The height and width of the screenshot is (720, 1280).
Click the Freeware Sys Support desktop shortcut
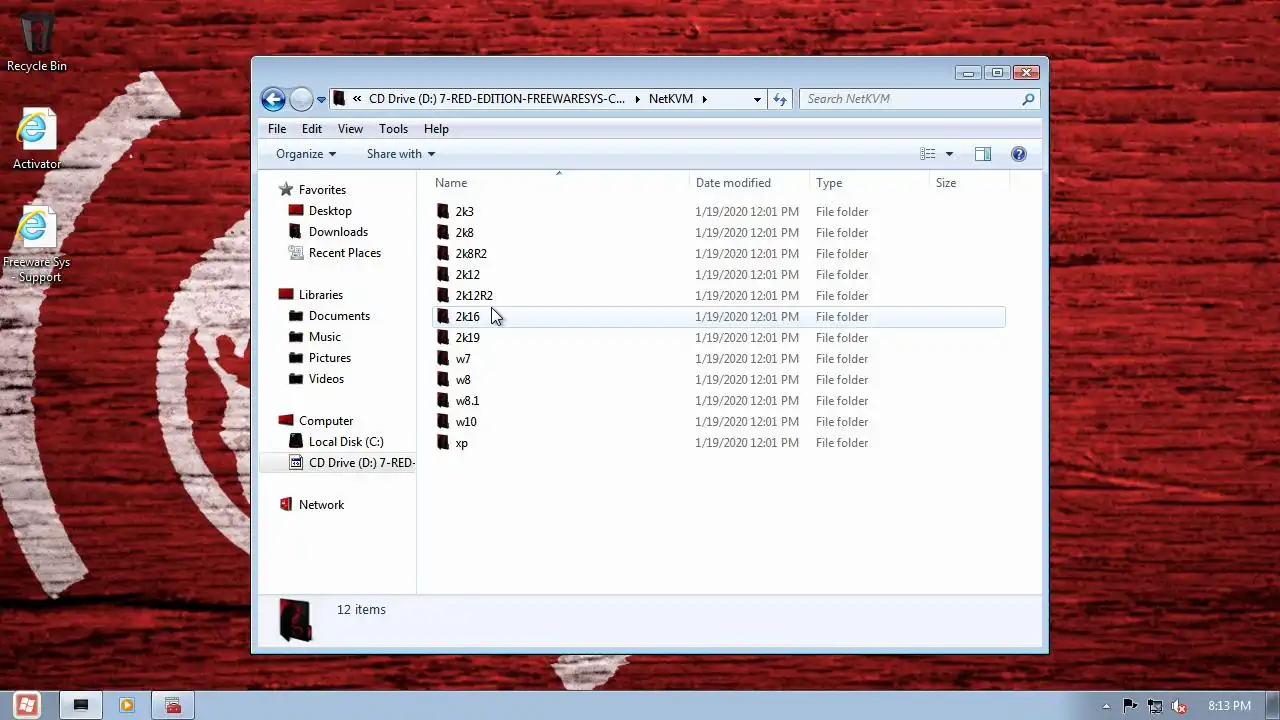coord(37,245)
